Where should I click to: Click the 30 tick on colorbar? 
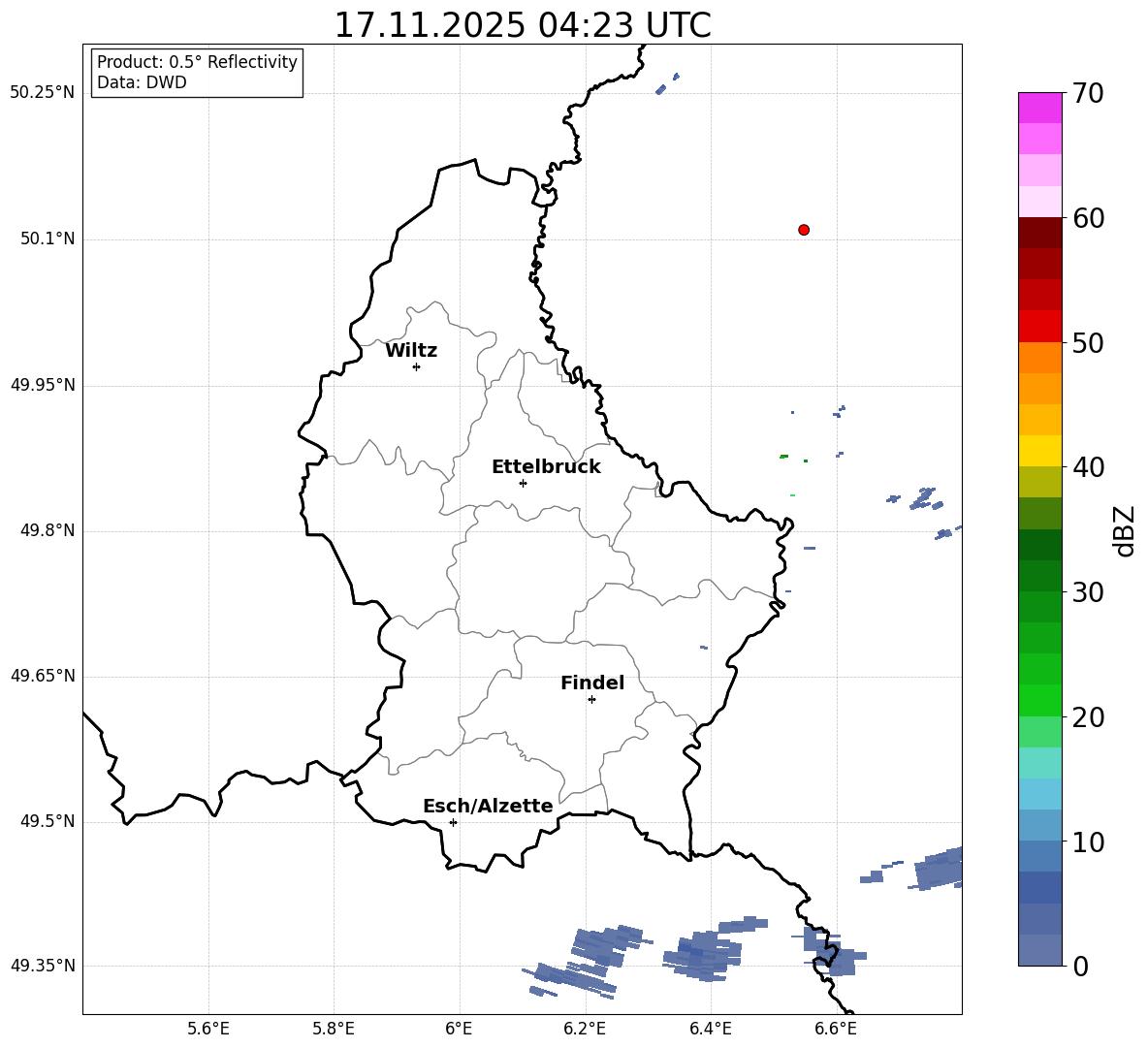[1088, 592]
